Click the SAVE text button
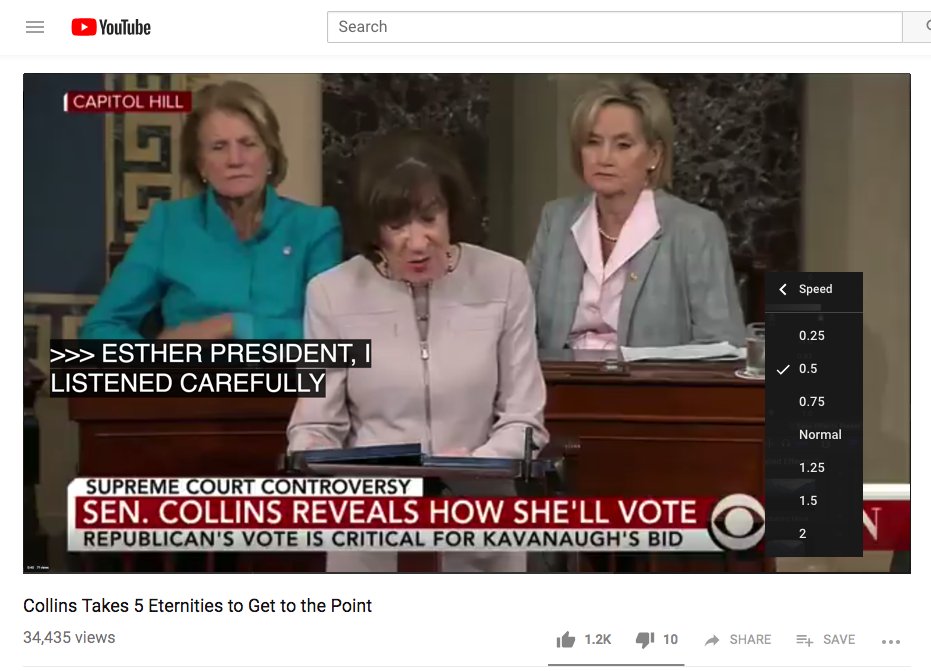The height and width of the screenshot is (671, 931). click(839, 640)
